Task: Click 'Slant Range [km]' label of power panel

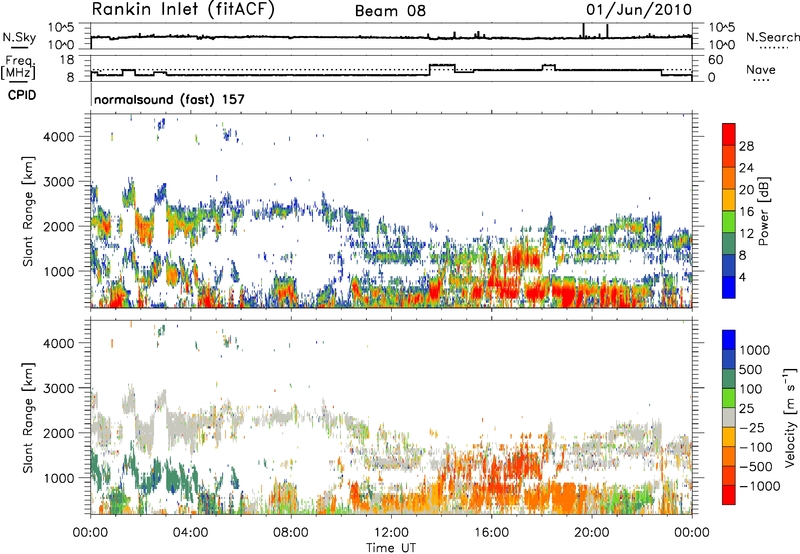Action: pyautogui.click(x=28, y=211)
